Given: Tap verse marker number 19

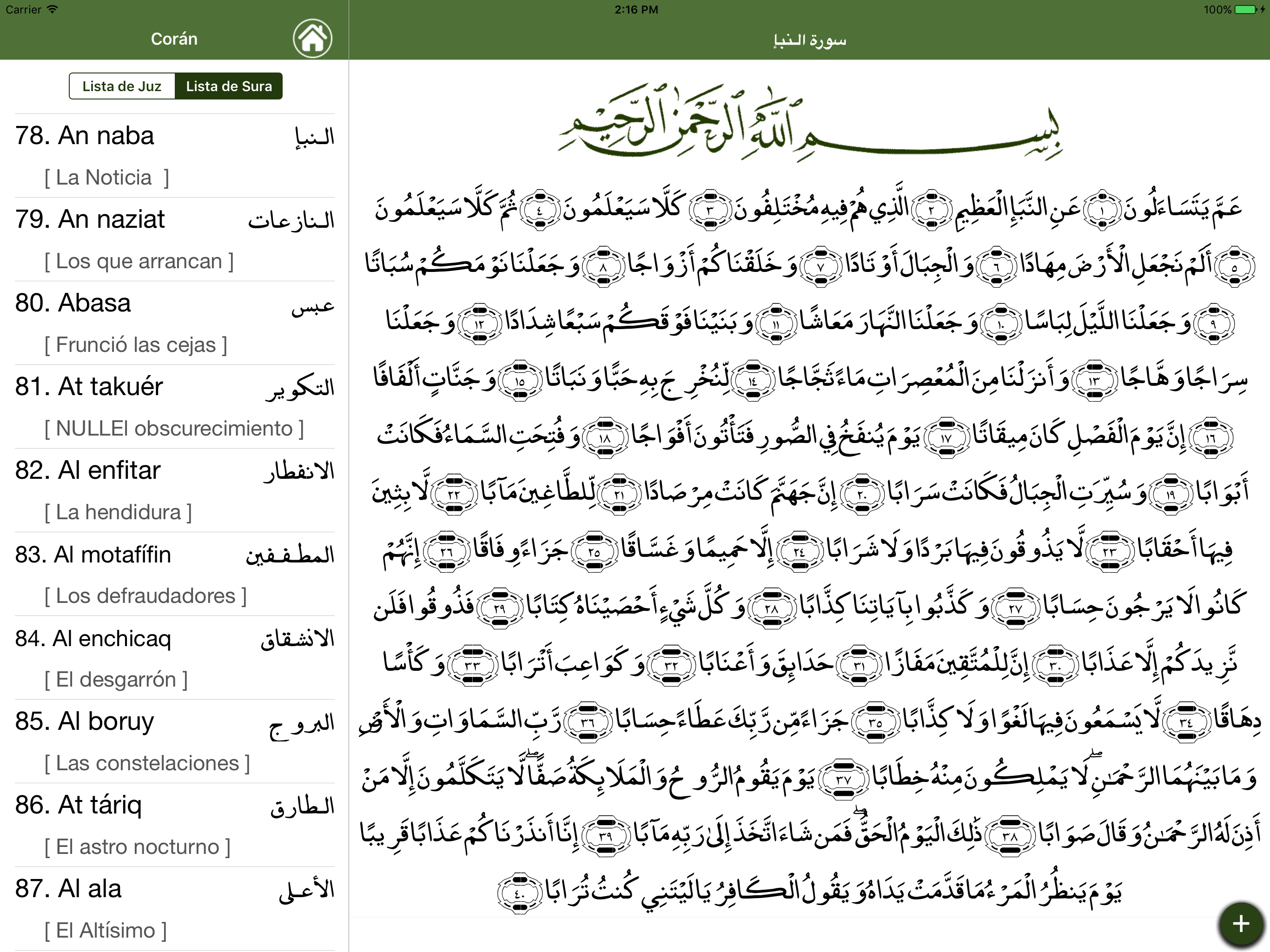Looking at the screenshot, I should tap(1171, 495).
